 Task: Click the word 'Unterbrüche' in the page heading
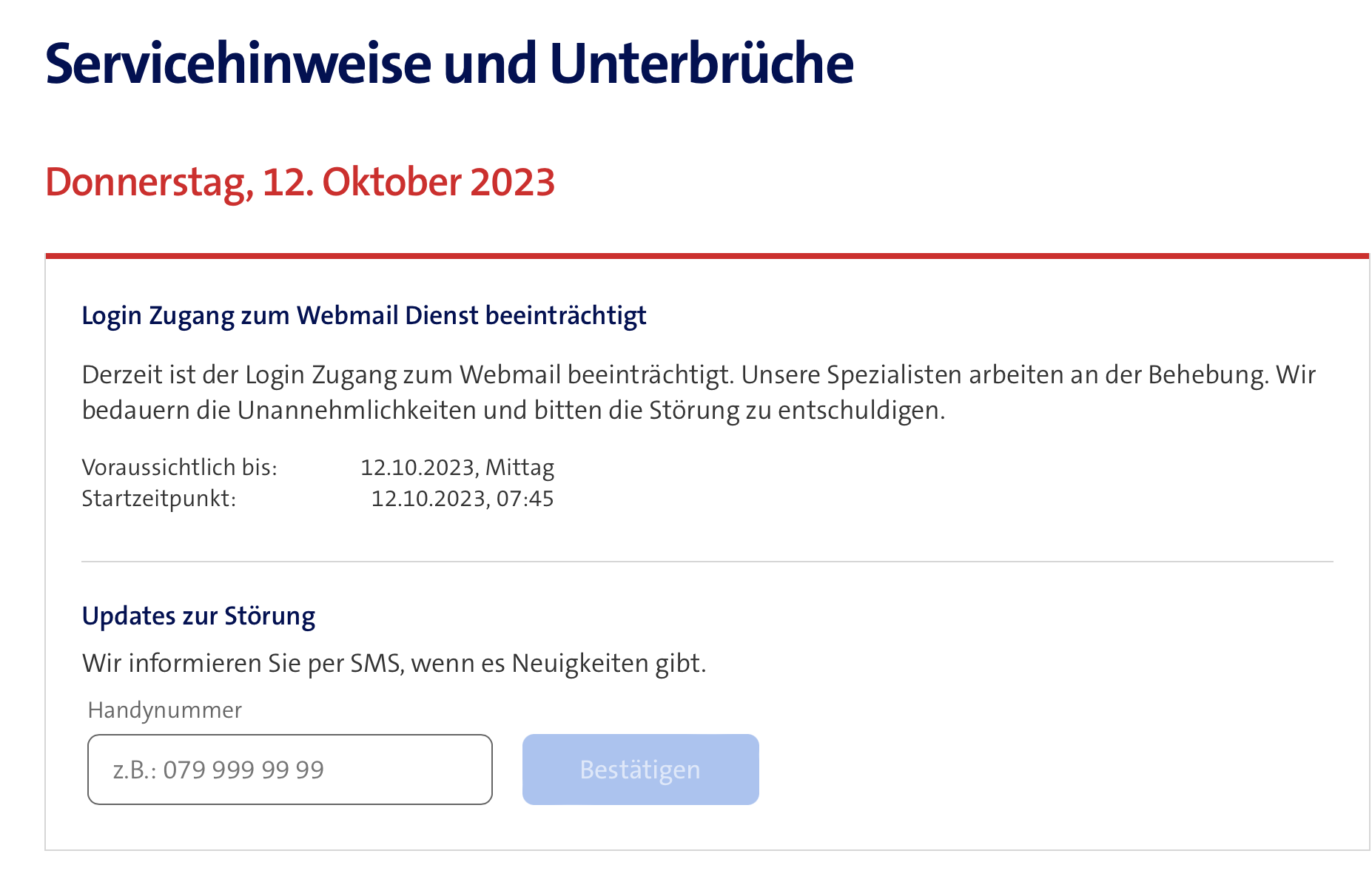[x=701, y=64]
